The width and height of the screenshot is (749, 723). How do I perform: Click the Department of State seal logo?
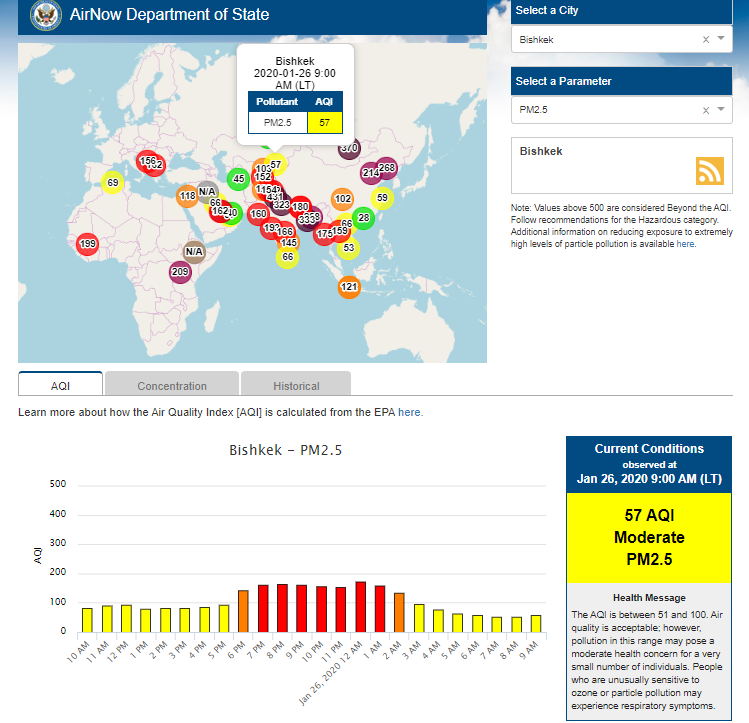click(x=45, y=15)
